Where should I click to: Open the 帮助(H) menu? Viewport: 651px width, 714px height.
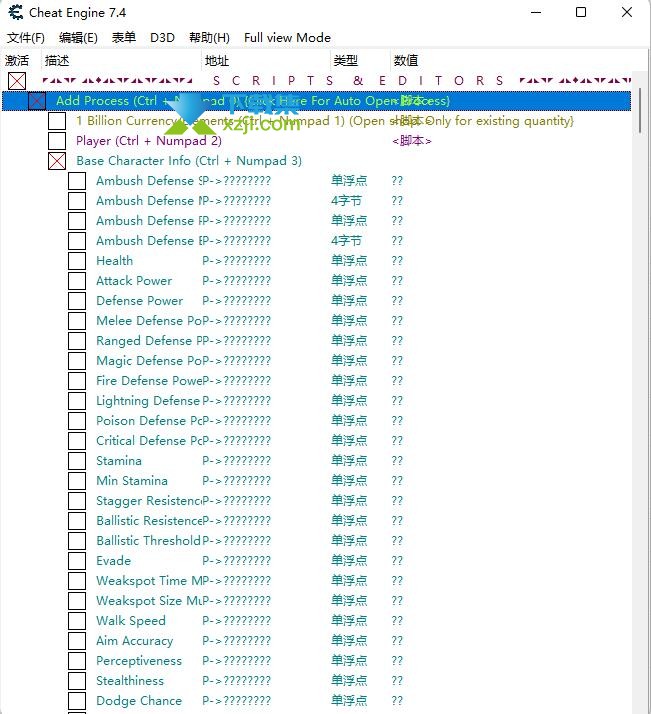tap(209, 38)
